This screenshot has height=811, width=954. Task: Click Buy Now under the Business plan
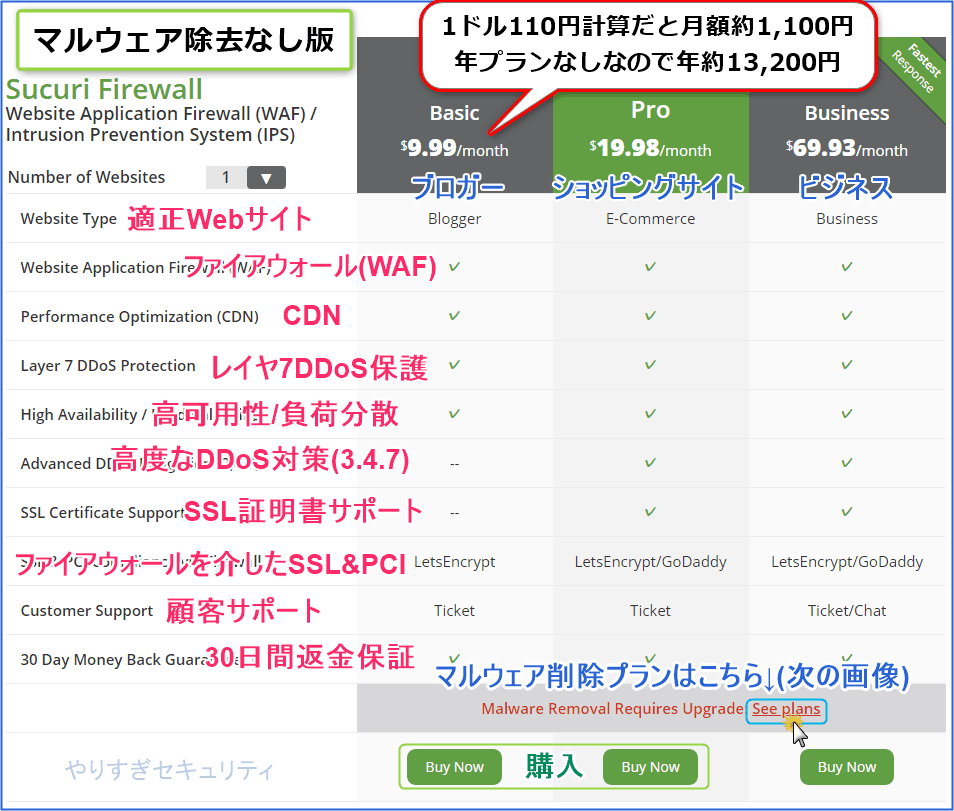pyautogui.click(x=847, y=767)
